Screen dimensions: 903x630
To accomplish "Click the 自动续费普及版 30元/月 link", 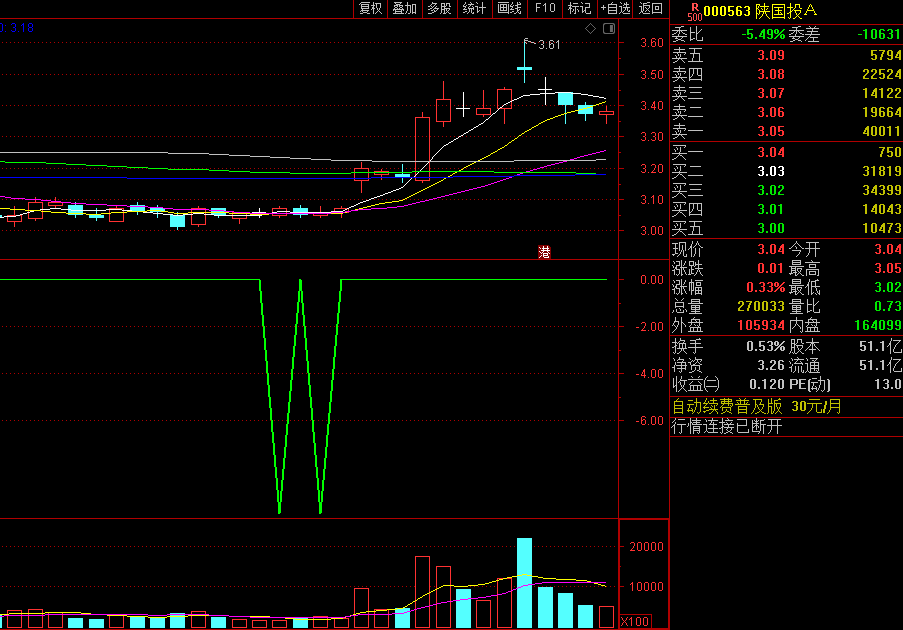I will point(757,407).
